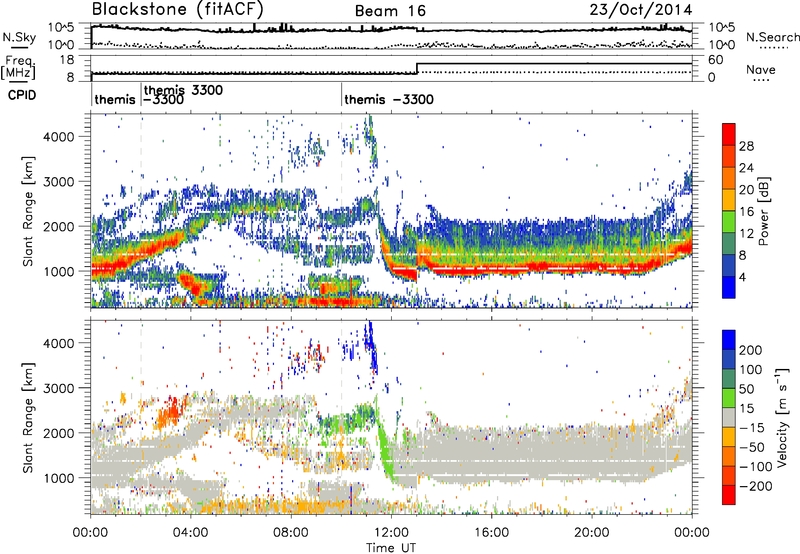Click the 08:00 time axis tick label
This screenshot has width=800, height=554.
click(x=291, y=533)
